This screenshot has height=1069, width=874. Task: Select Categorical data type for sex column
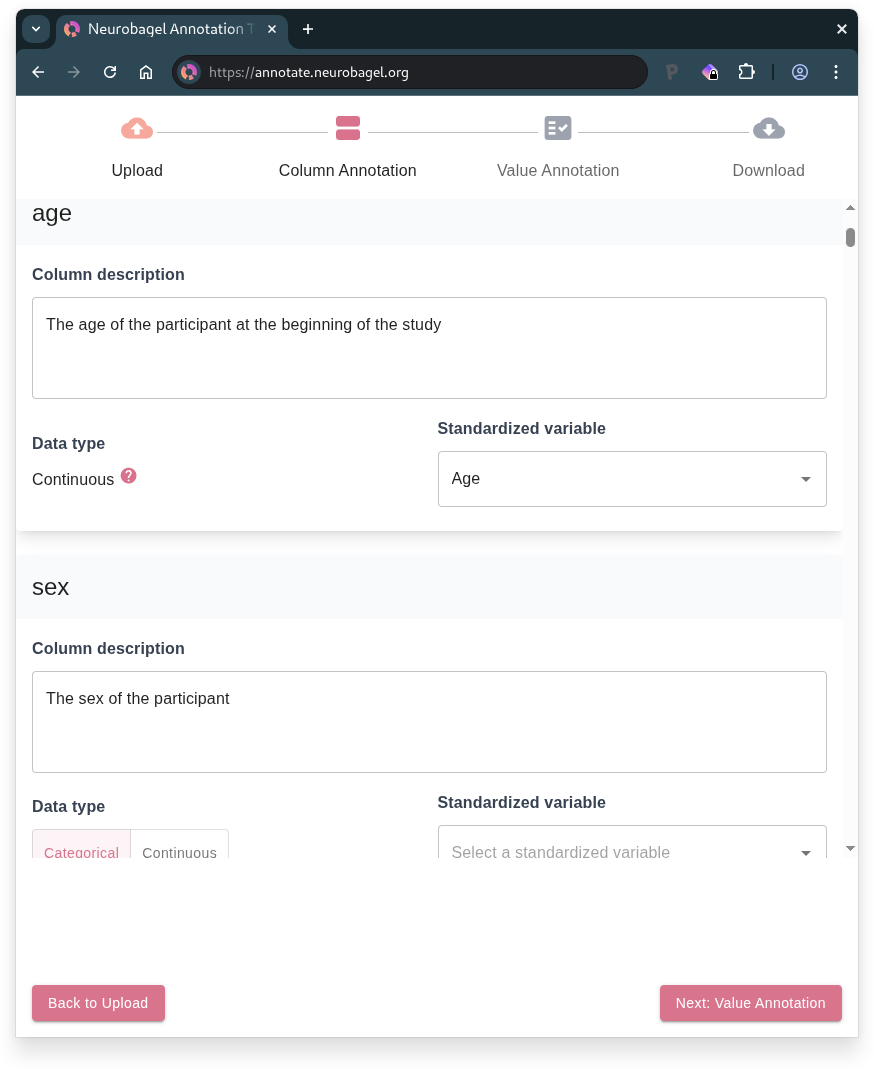(x=81, y=853)
